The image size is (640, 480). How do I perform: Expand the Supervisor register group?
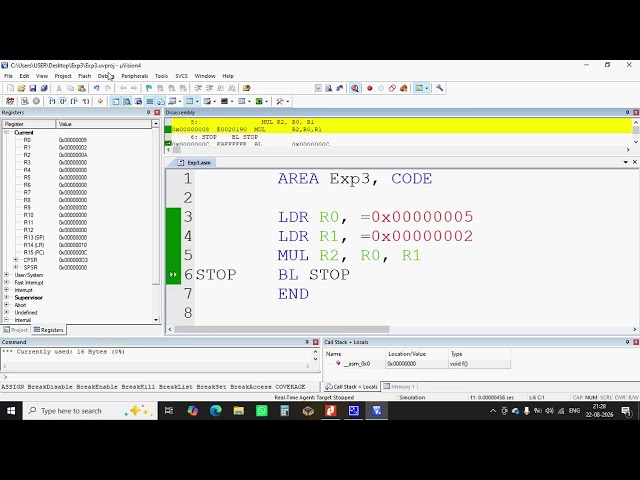7,297
